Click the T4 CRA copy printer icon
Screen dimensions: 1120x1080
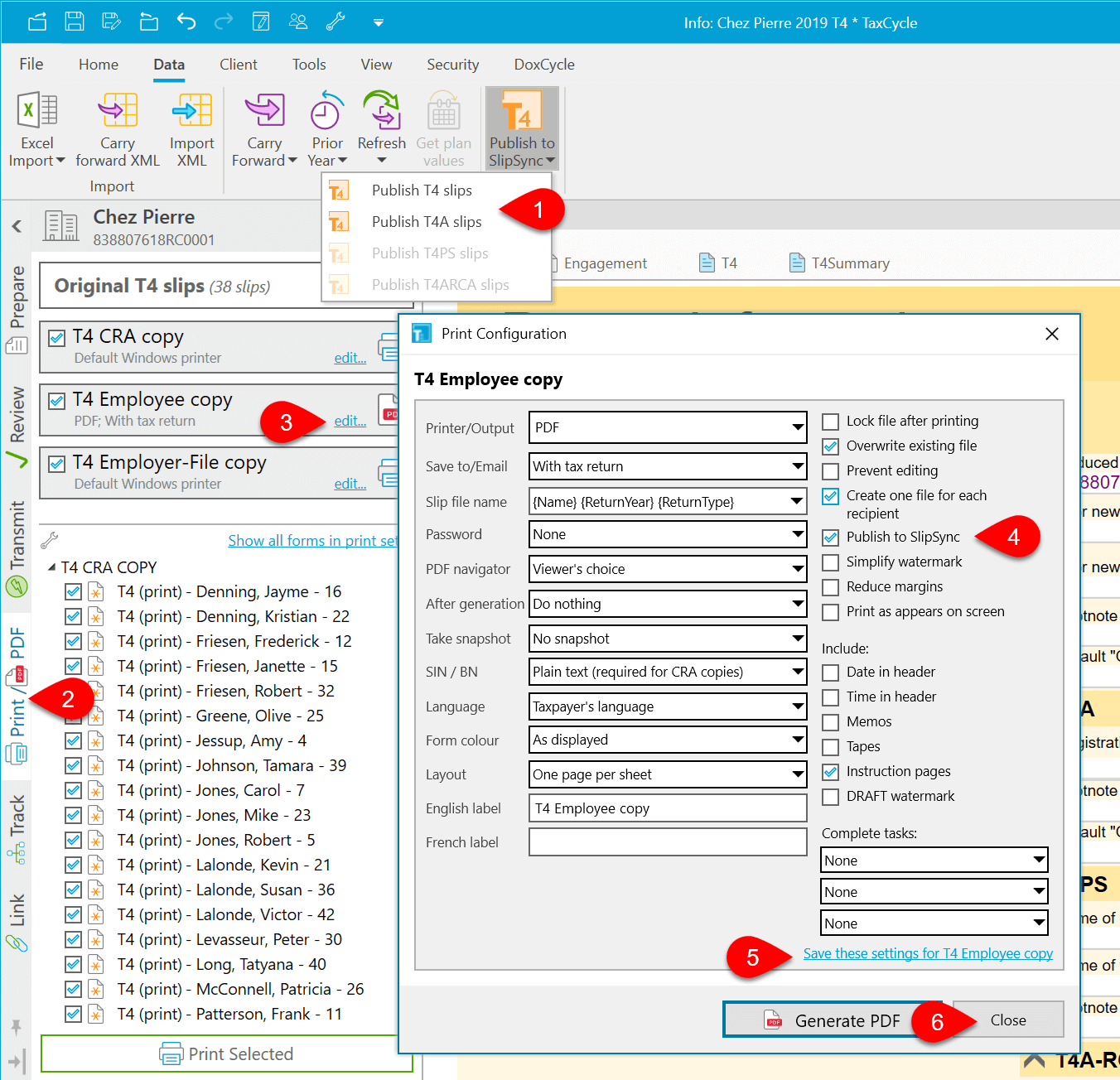tap(388, 346)
